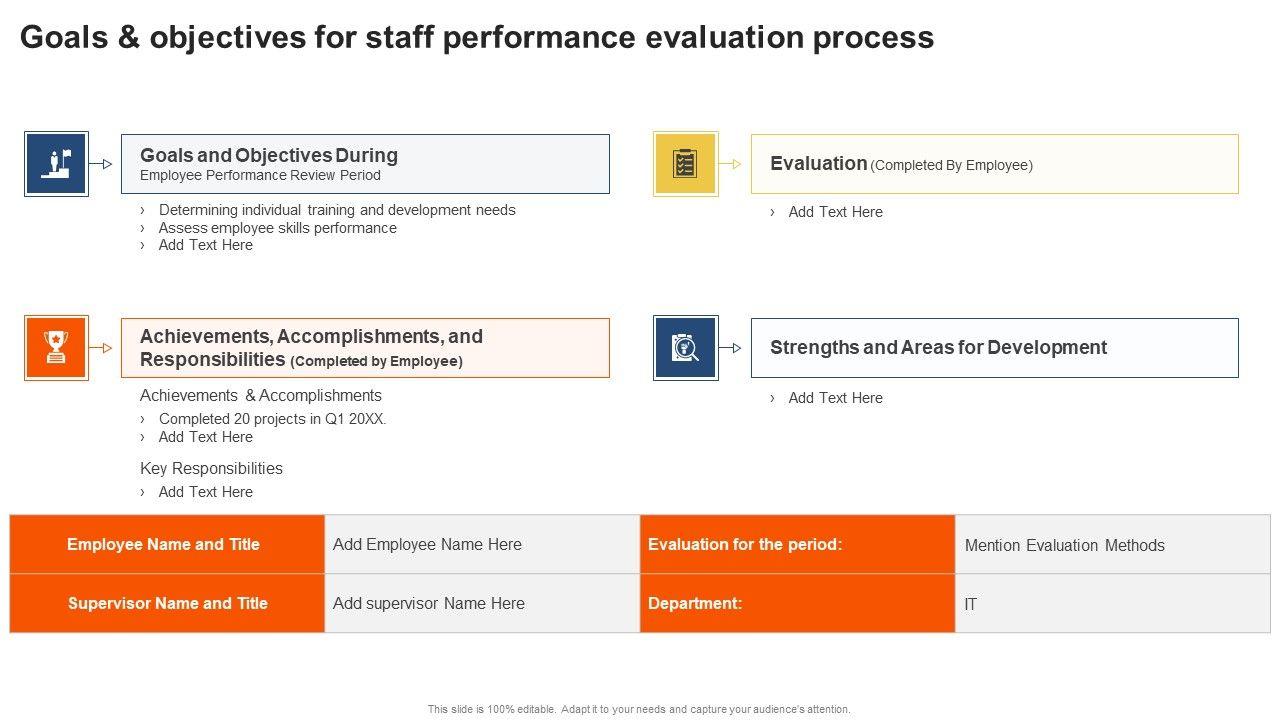
Task: Click arrow connector beside magnifying glass icon
Action: pyautogui.click(x=733, y=348)
